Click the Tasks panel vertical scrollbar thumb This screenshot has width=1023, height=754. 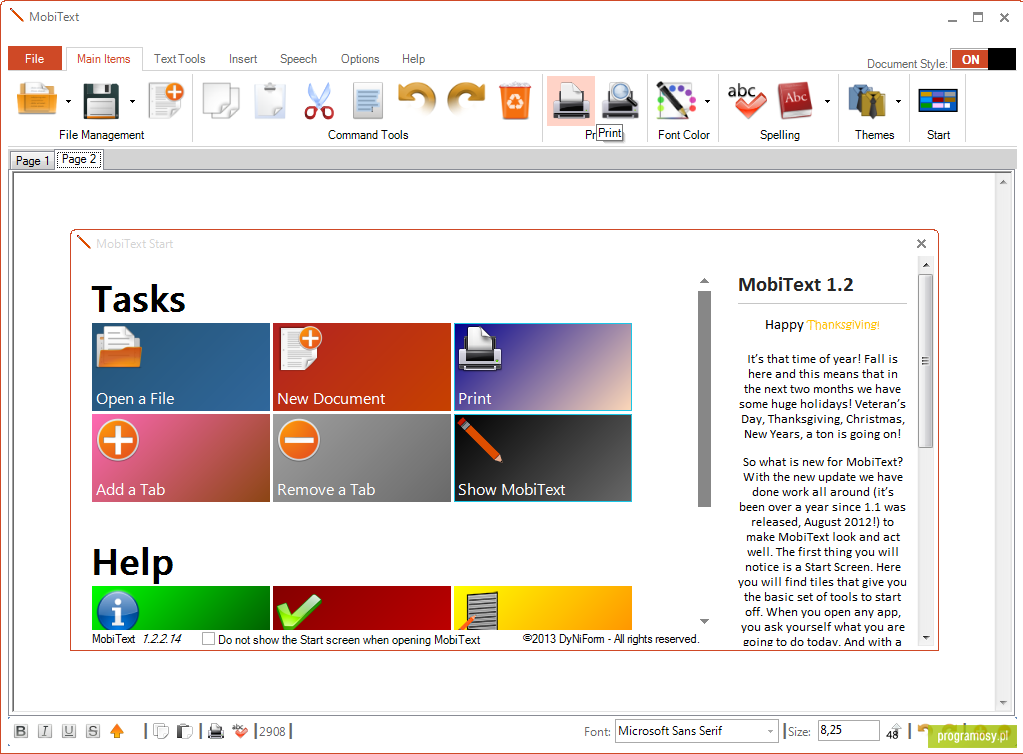tap(704, 399)
